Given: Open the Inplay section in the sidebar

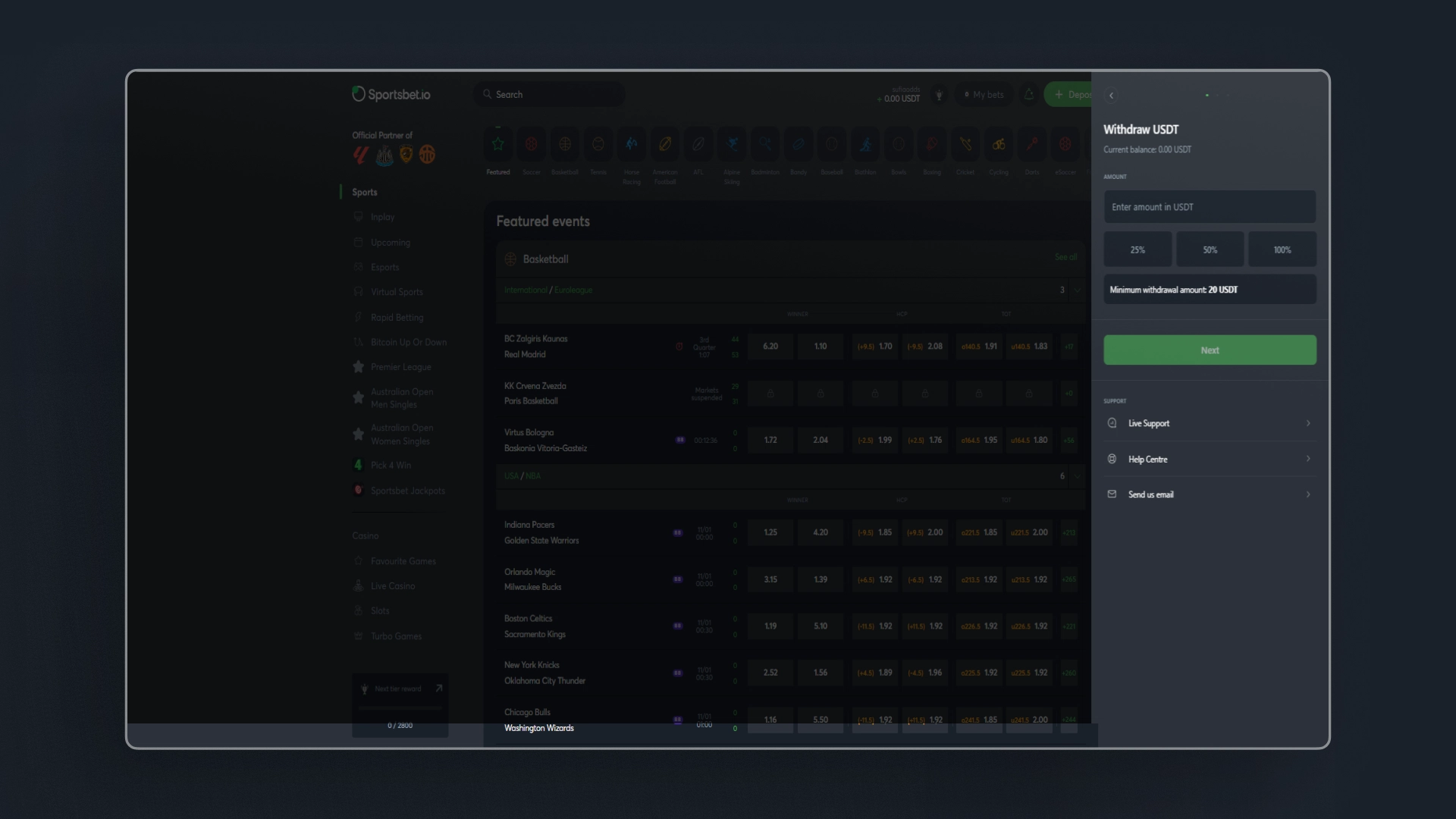Looking at the screenshot, I should [382, 217].
